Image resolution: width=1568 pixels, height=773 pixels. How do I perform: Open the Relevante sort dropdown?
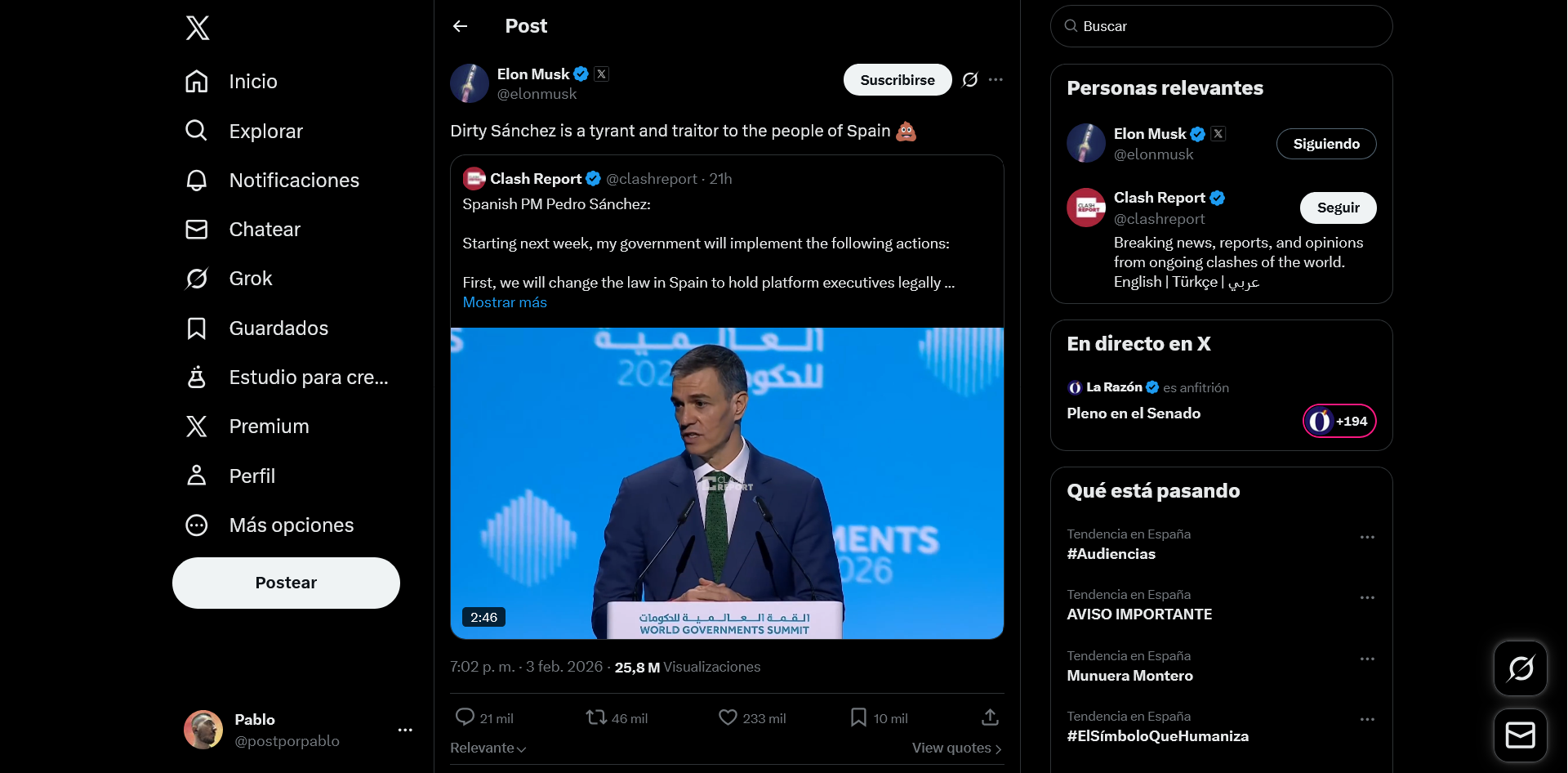[488, 748]
